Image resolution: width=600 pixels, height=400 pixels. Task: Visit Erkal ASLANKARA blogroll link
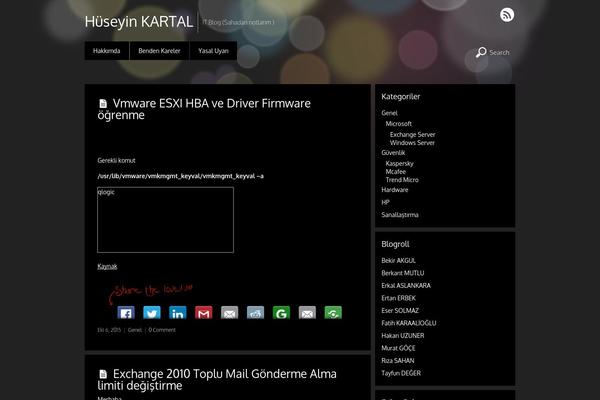tap(406, 286)
